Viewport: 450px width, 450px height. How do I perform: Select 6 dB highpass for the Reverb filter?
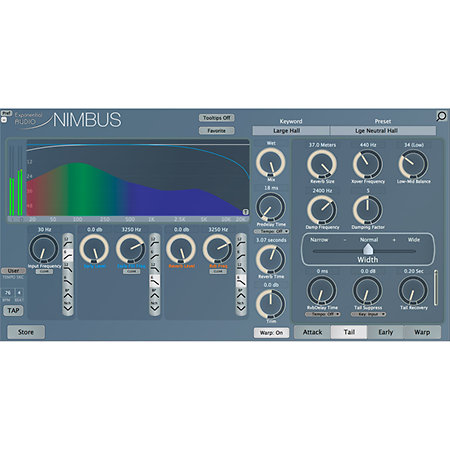[x=241, y=255]
